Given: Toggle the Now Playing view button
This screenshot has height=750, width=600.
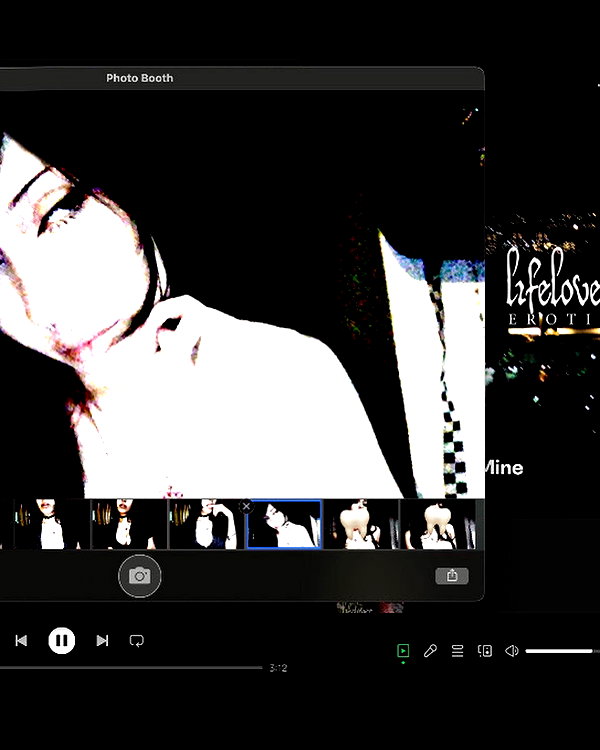Looking at the screenshot, I should coord(403,651).
